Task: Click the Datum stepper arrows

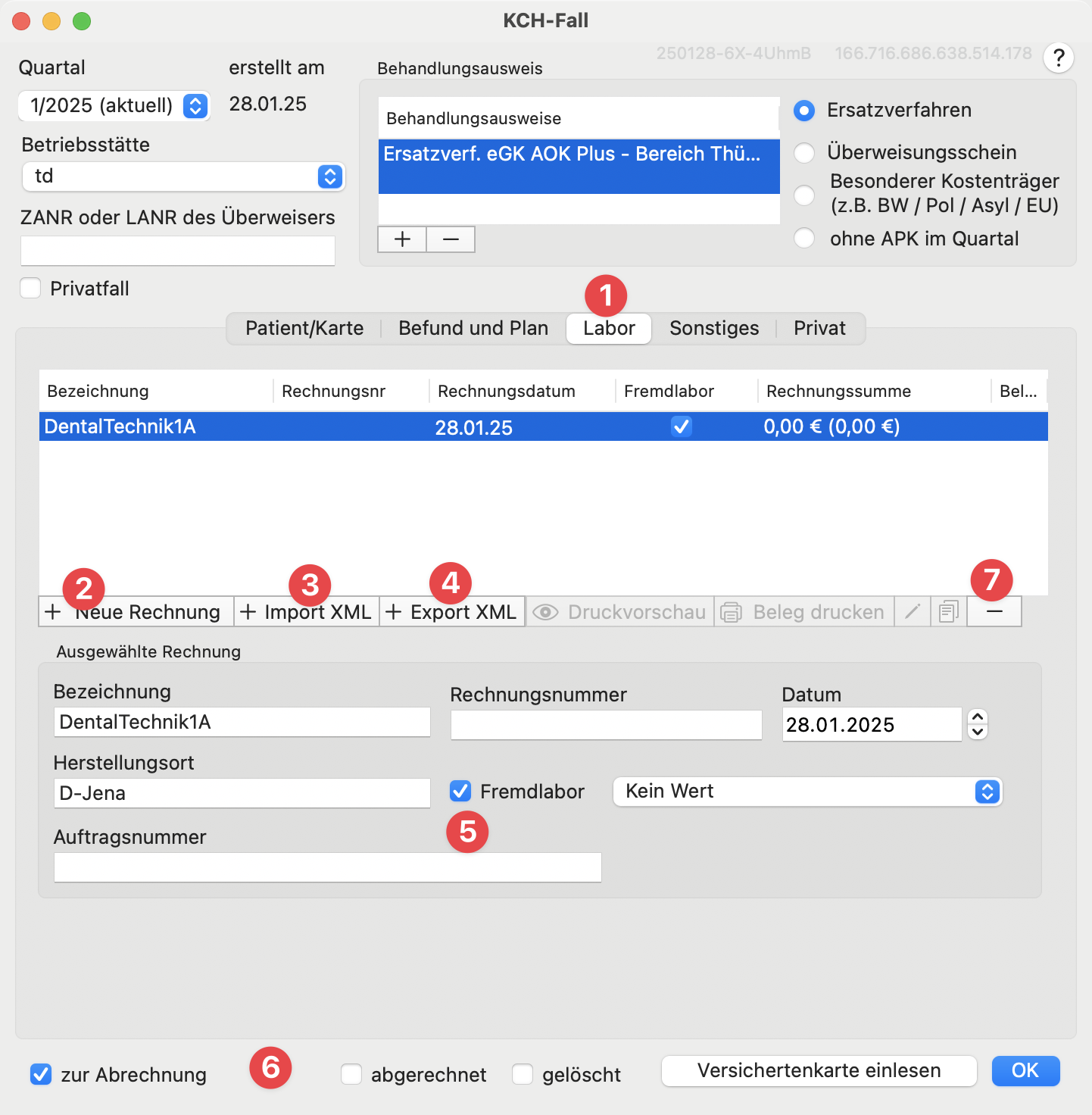Action: click(x=978, y=724)
